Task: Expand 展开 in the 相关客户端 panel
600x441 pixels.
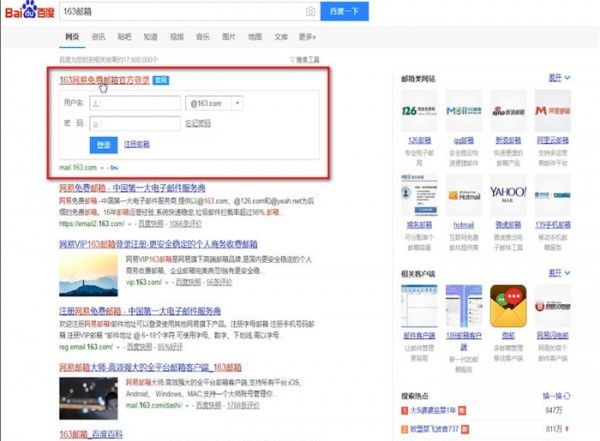Action: [x=559, y=273]
